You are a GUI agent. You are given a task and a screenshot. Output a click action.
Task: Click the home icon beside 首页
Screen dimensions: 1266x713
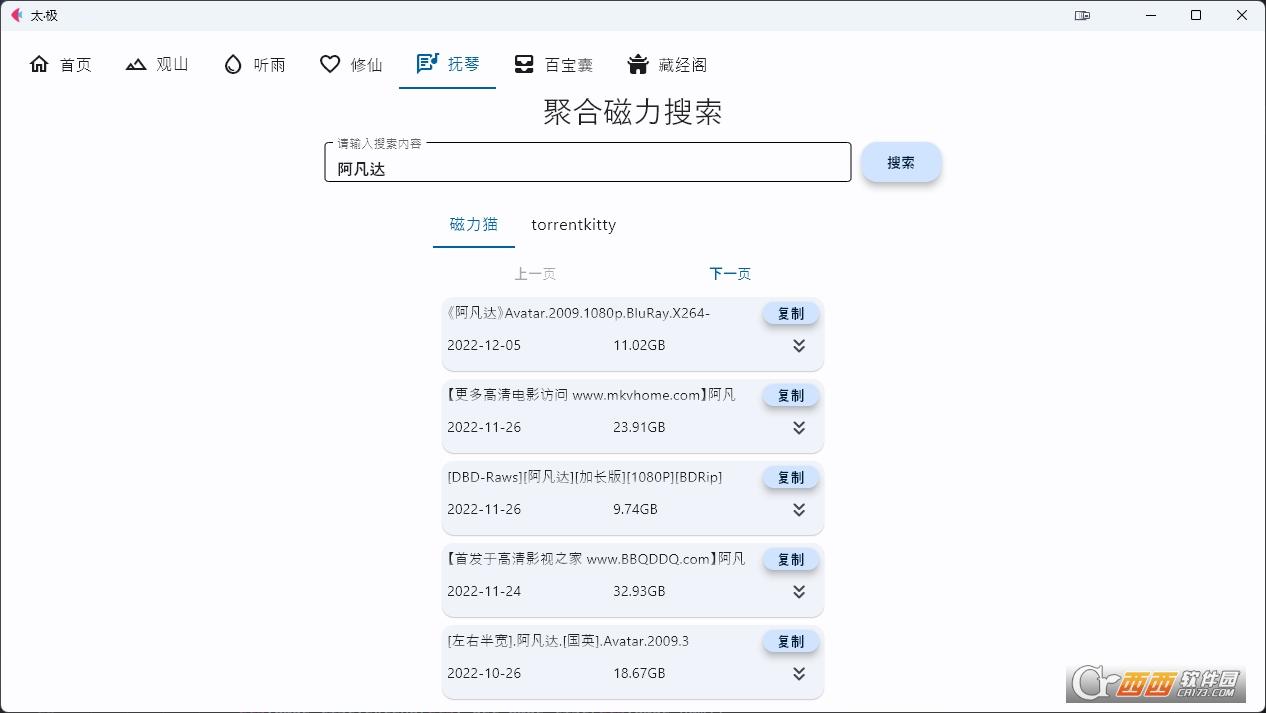39,64
